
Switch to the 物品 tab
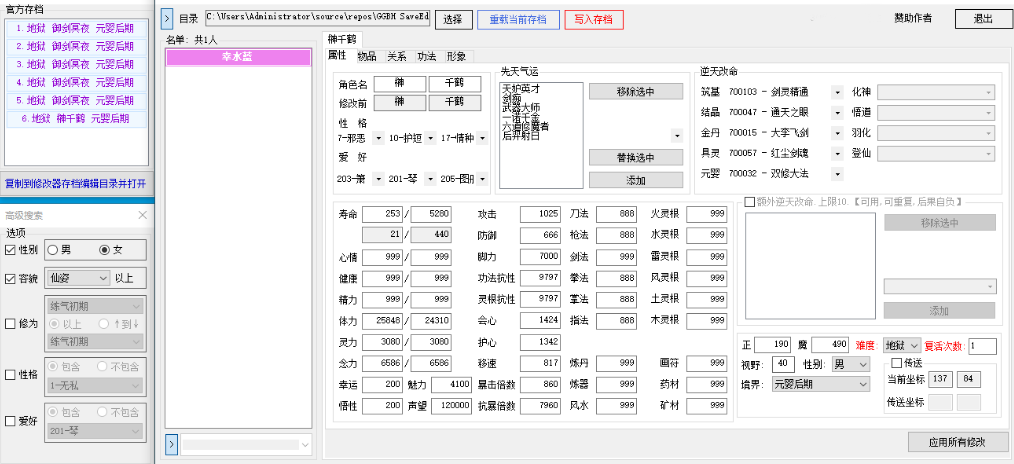point(367,56)
